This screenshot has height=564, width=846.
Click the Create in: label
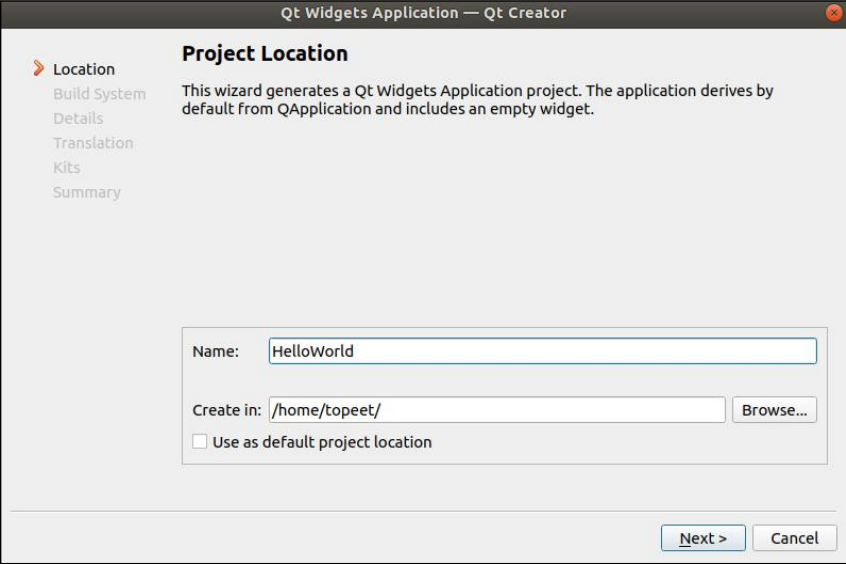coord(227,410)
